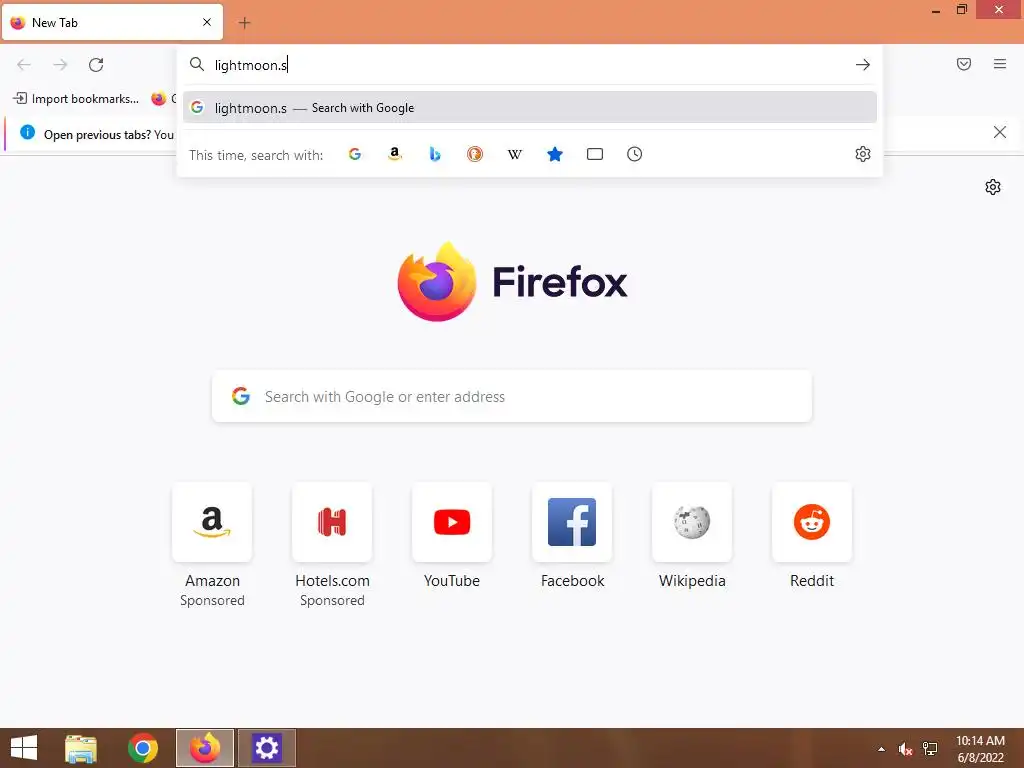Search open tabs using the tab icon
1024x768 pixels.
point(594,154)
